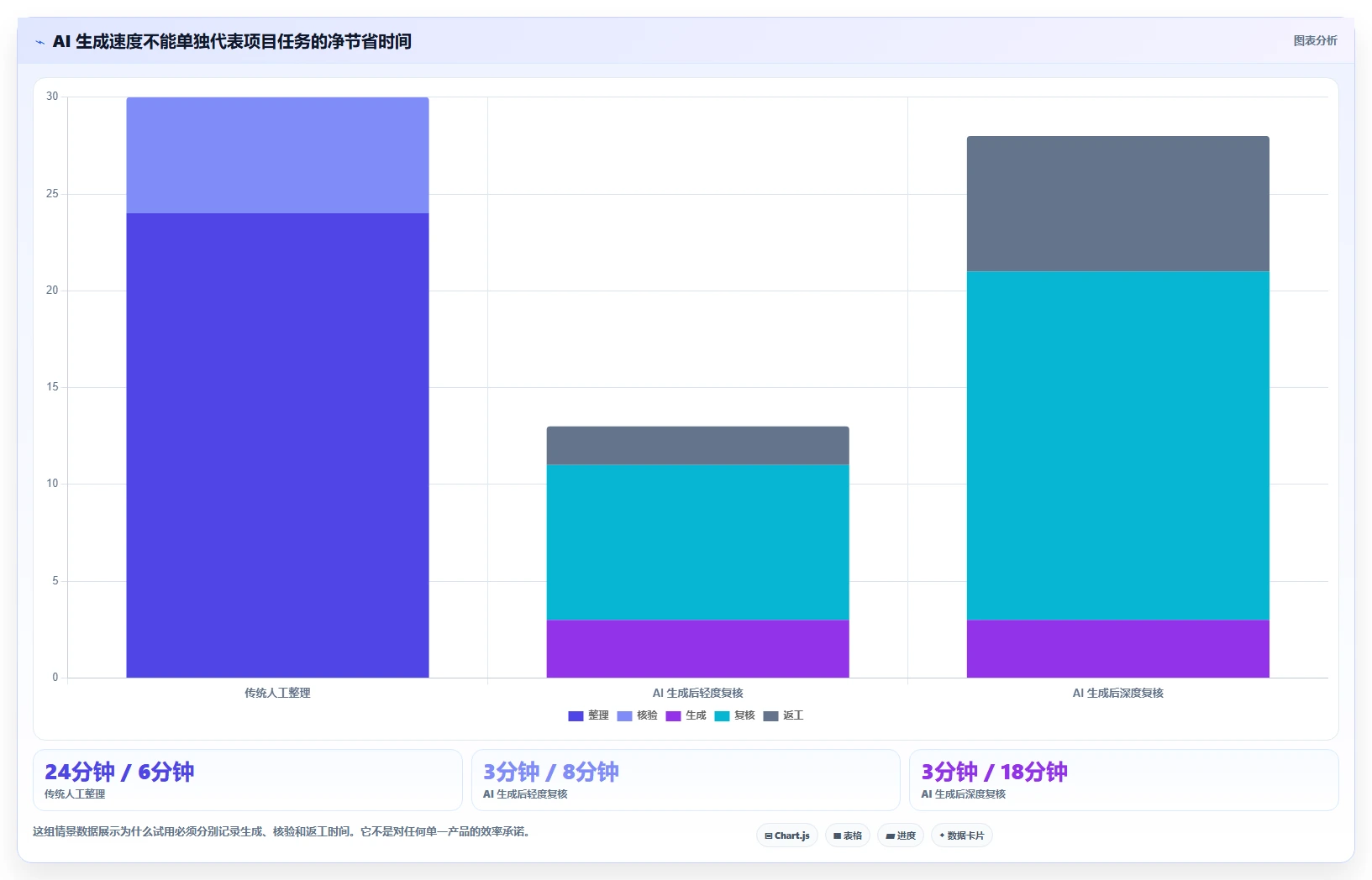Click the AI 生成后深度复核 caption in the third card

[x=963, y=794]
